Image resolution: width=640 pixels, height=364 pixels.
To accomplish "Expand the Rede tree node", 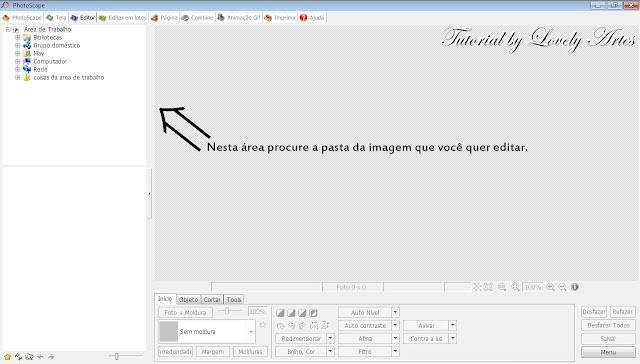I will click(18, 69).
